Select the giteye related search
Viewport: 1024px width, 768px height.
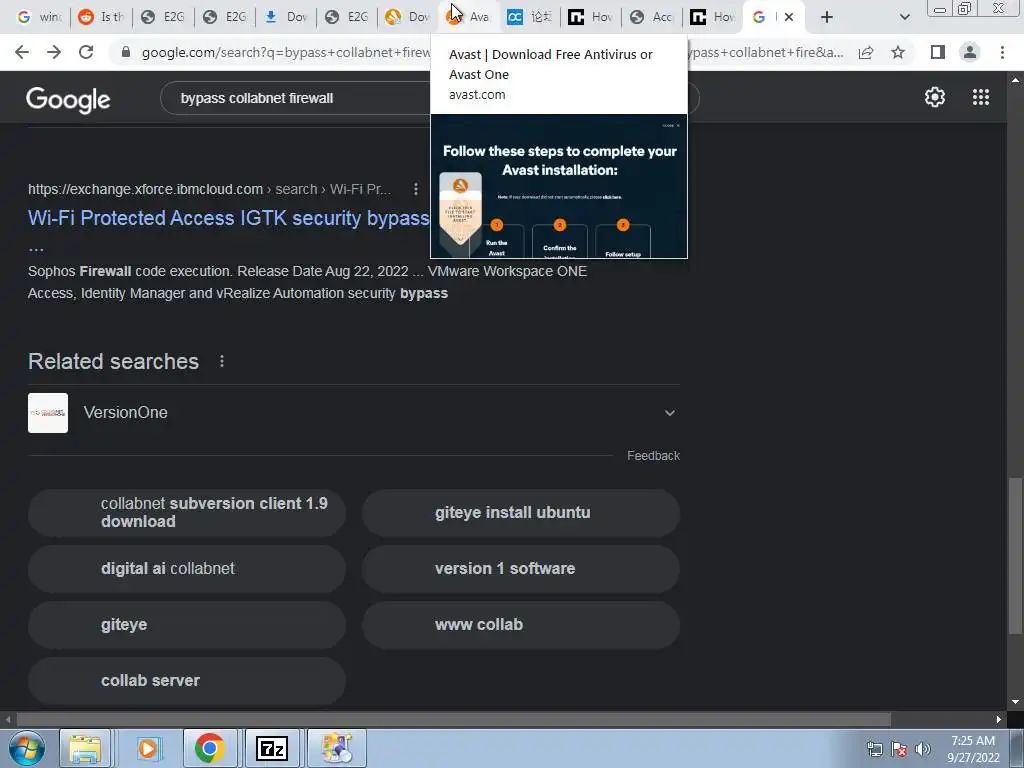click(187, 625)
